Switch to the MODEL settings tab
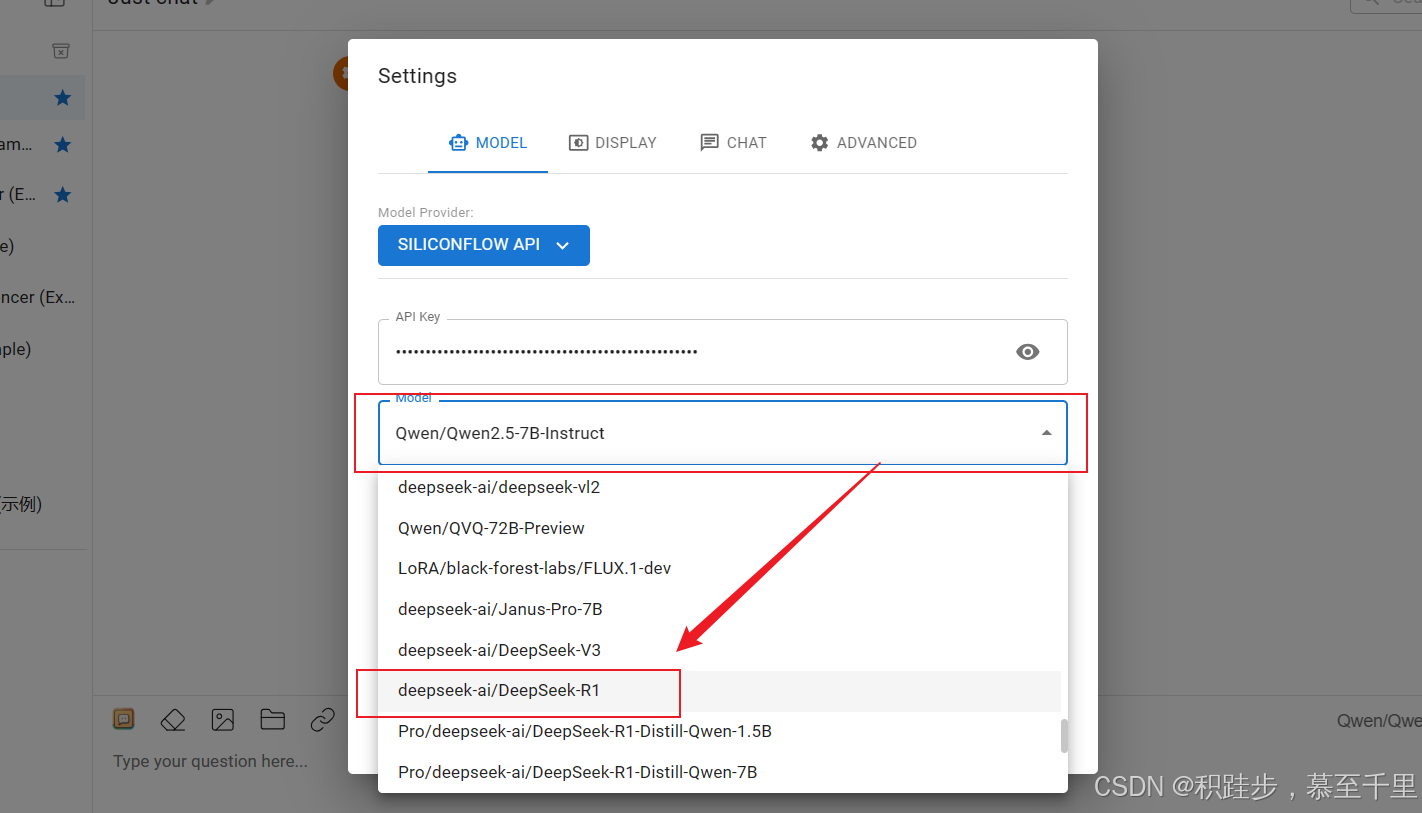 (488, 143)
